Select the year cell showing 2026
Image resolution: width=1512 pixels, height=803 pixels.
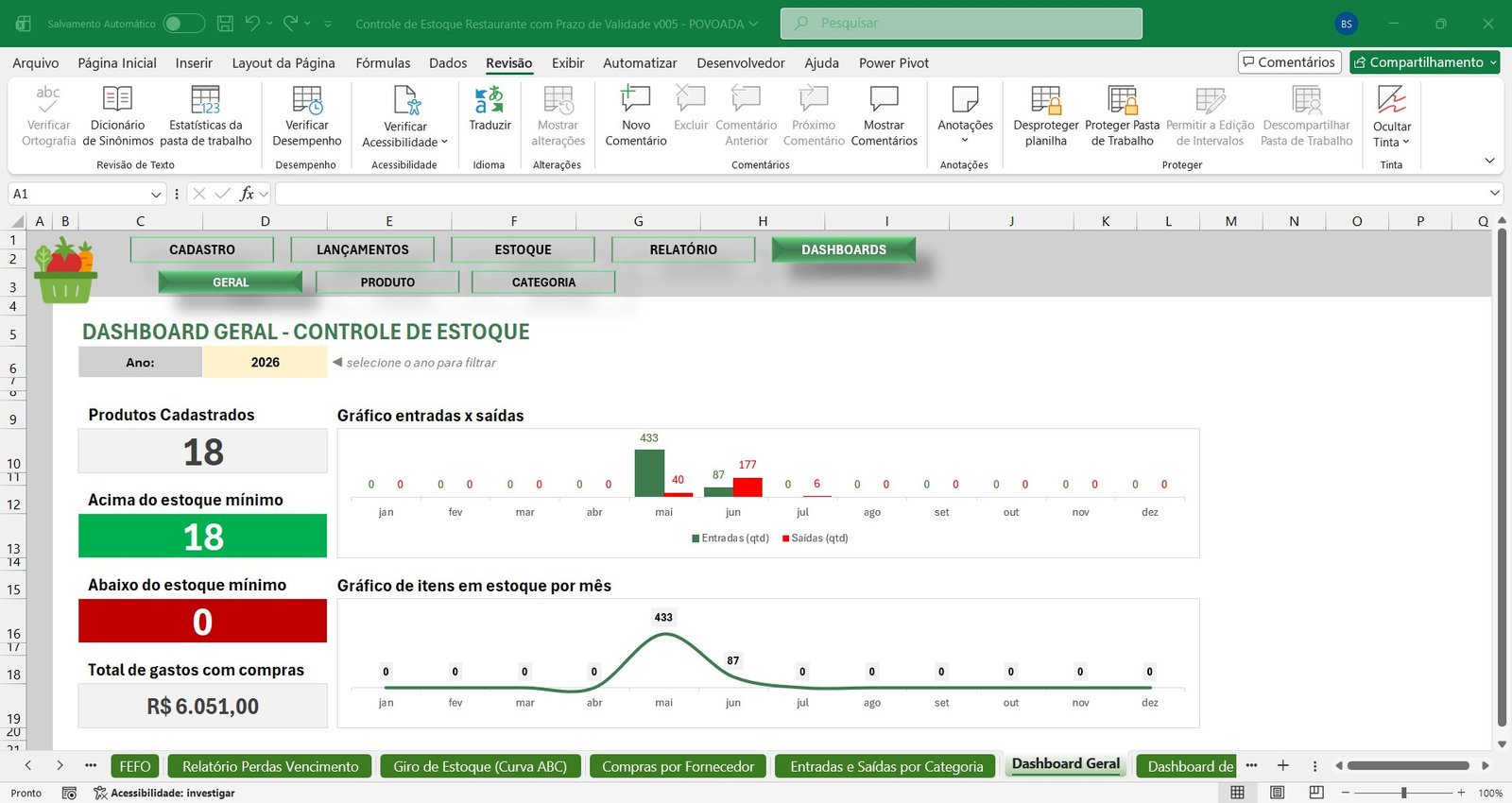(265, 362)
